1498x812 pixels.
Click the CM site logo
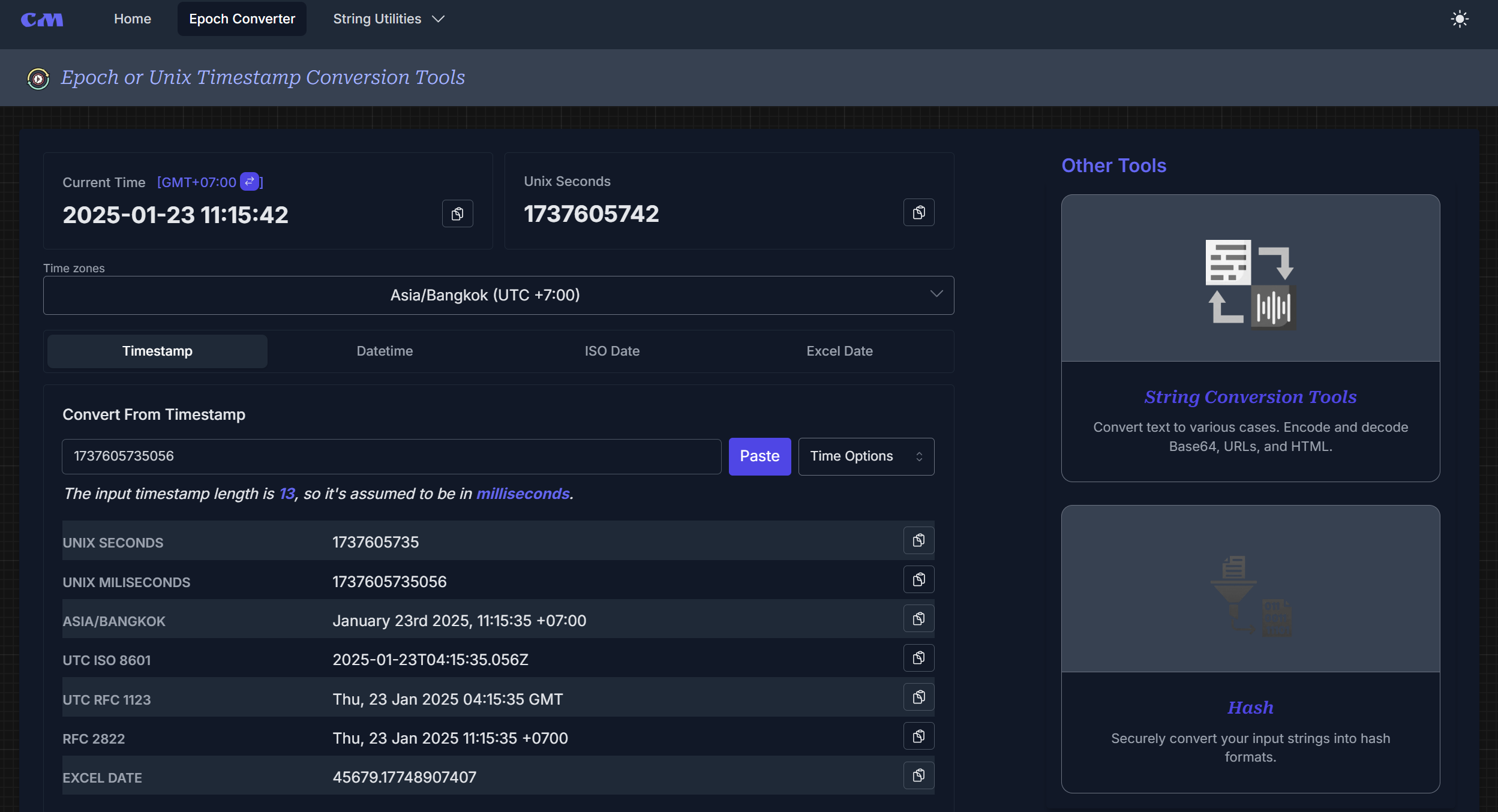42,19
